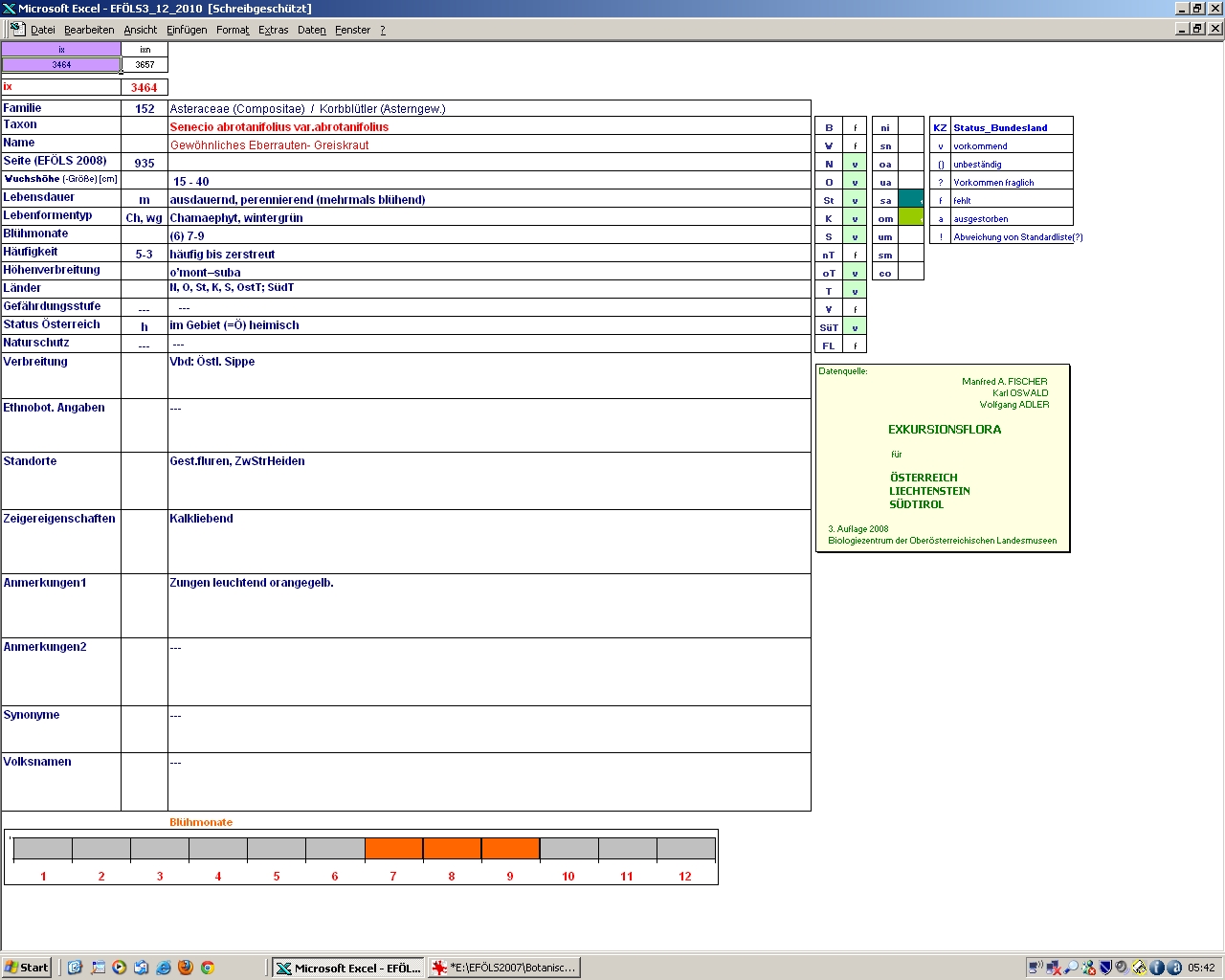Select the purple ix cell containing 3464
Image resolution: width=1225 pixels, height=980 pixels.
(61, 65)
